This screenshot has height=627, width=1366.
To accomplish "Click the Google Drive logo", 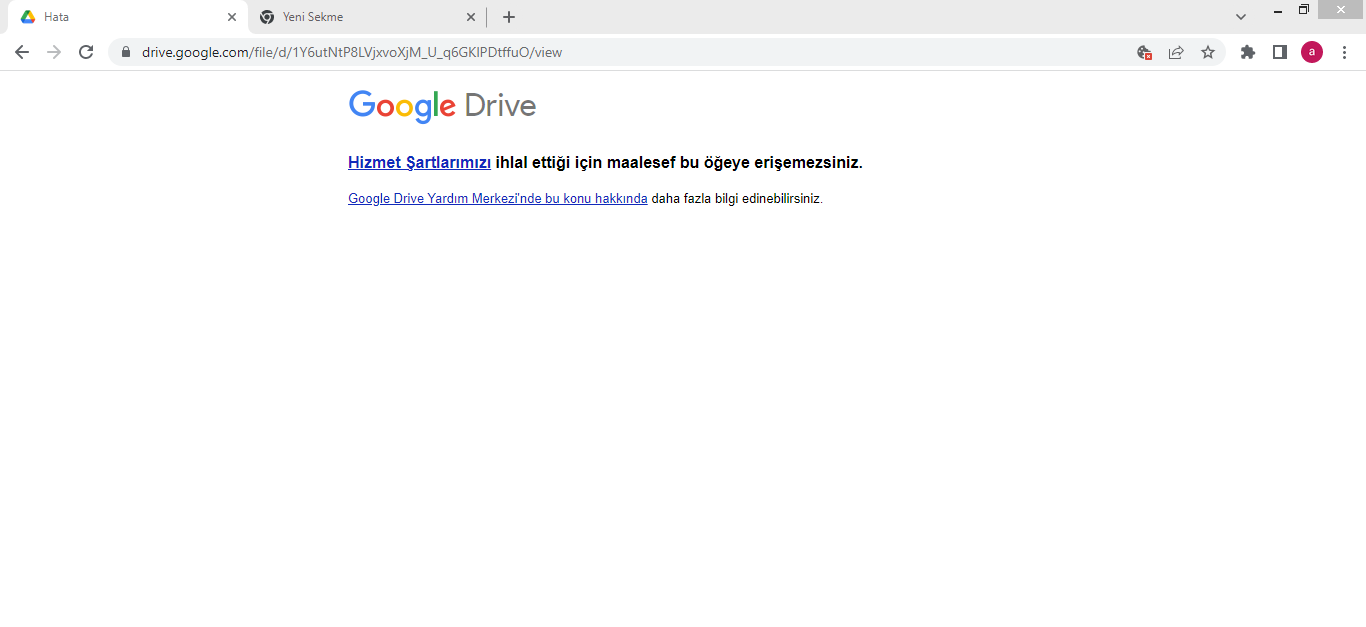I will click(x=442, y=106).
